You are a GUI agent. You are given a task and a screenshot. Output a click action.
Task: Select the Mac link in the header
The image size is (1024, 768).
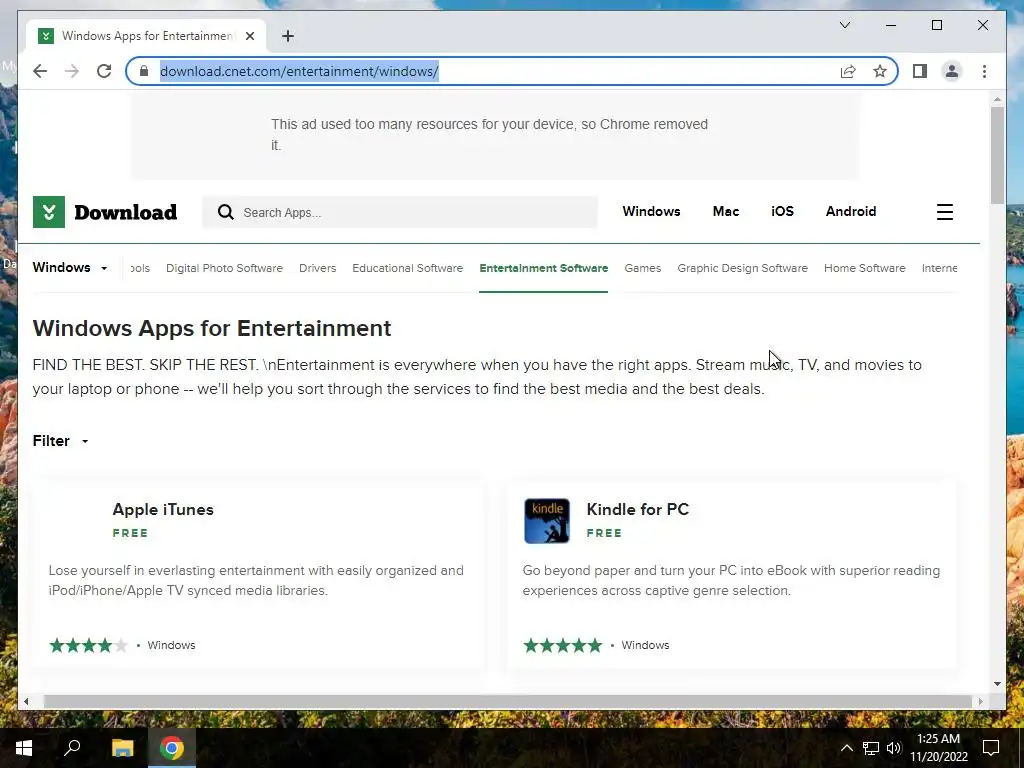click(x=726, y=212)
